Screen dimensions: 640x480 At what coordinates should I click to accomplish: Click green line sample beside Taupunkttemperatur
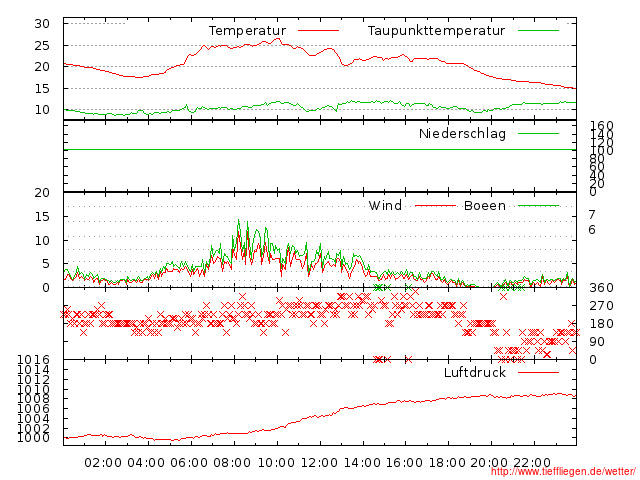[538, 31]
